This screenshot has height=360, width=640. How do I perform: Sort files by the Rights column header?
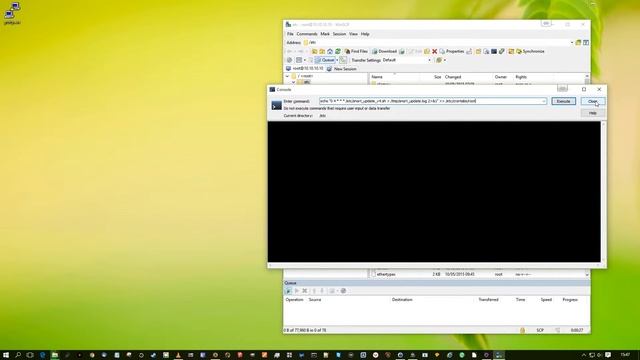521,77
